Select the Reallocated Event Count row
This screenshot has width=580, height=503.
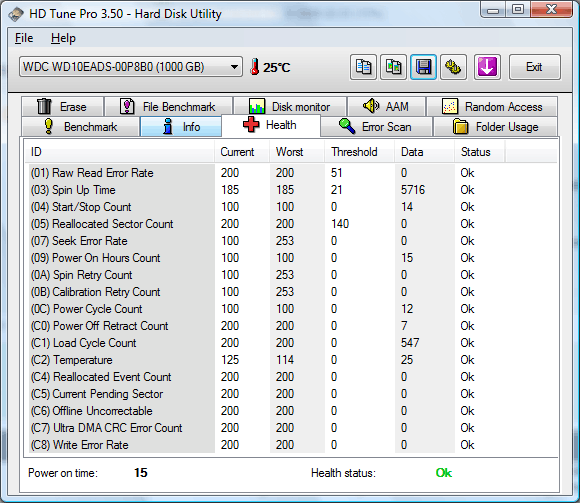pos(291,377)
